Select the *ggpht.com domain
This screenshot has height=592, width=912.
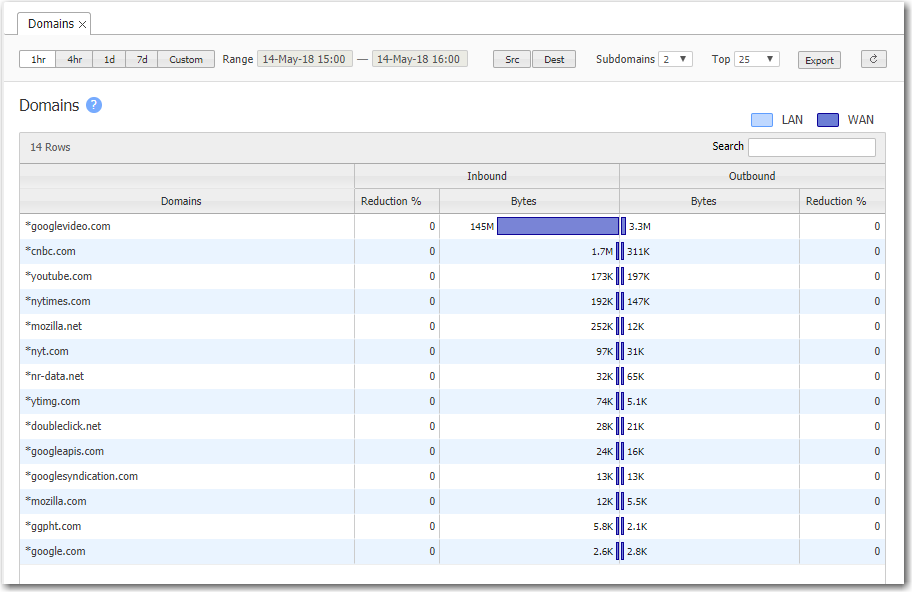[53, 526]
